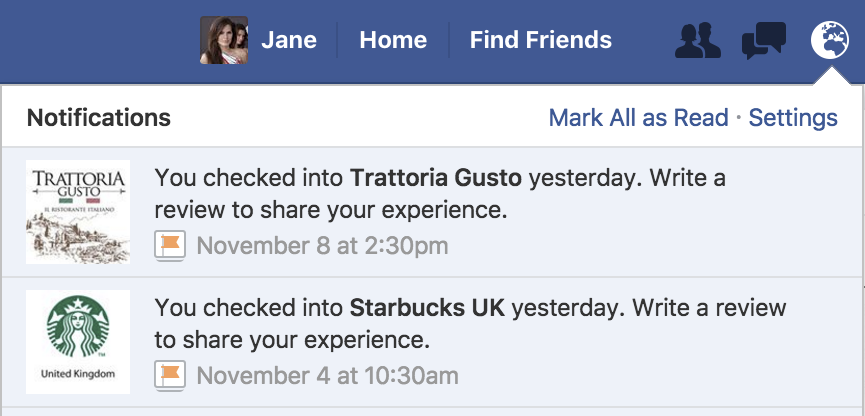Select the Starbucks UK bold name
Screen dimensions: 865x416
(428, 308)
